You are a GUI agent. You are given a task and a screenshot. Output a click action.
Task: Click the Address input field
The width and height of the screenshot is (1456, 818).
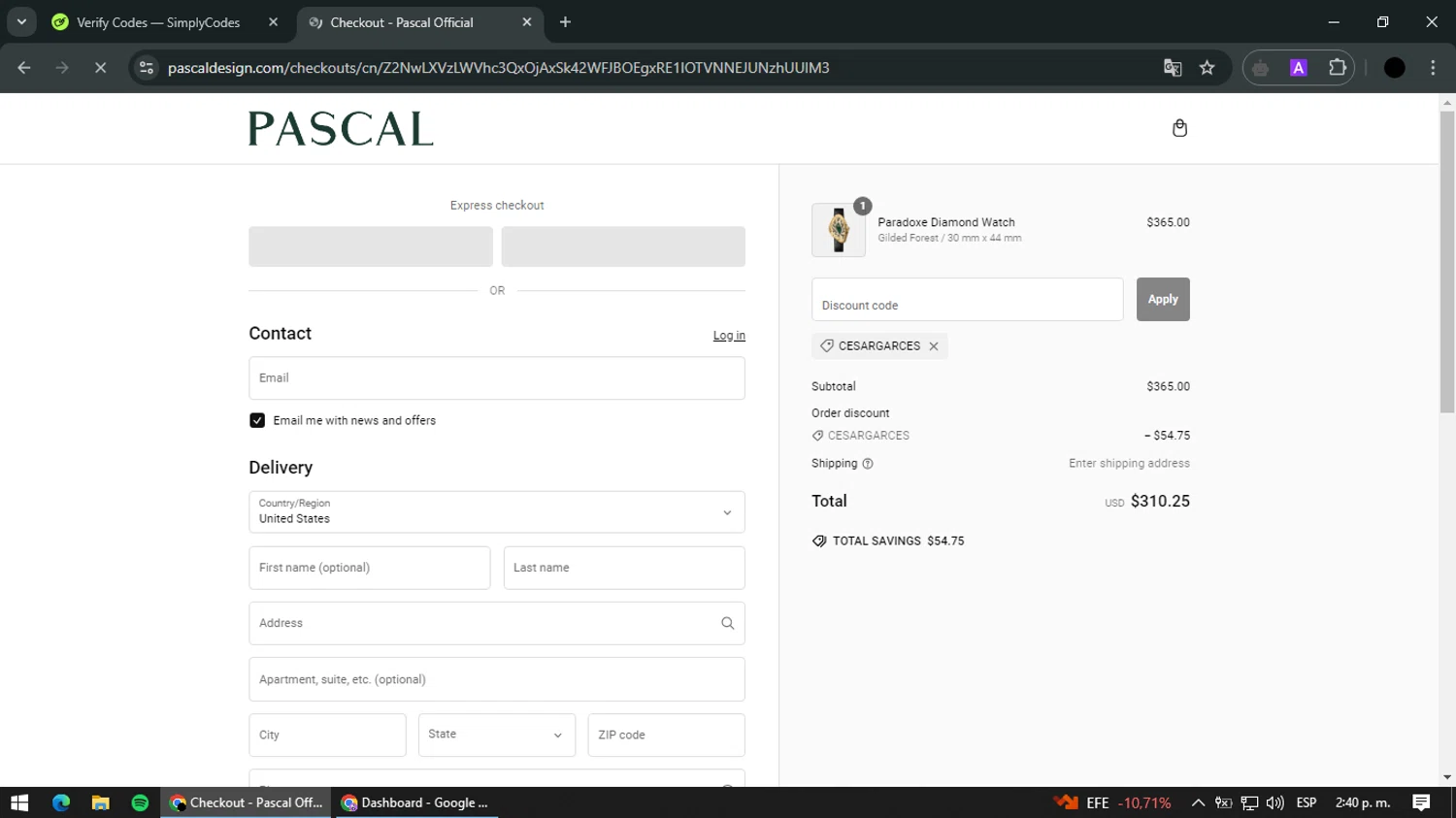click(x=496, y=623)
